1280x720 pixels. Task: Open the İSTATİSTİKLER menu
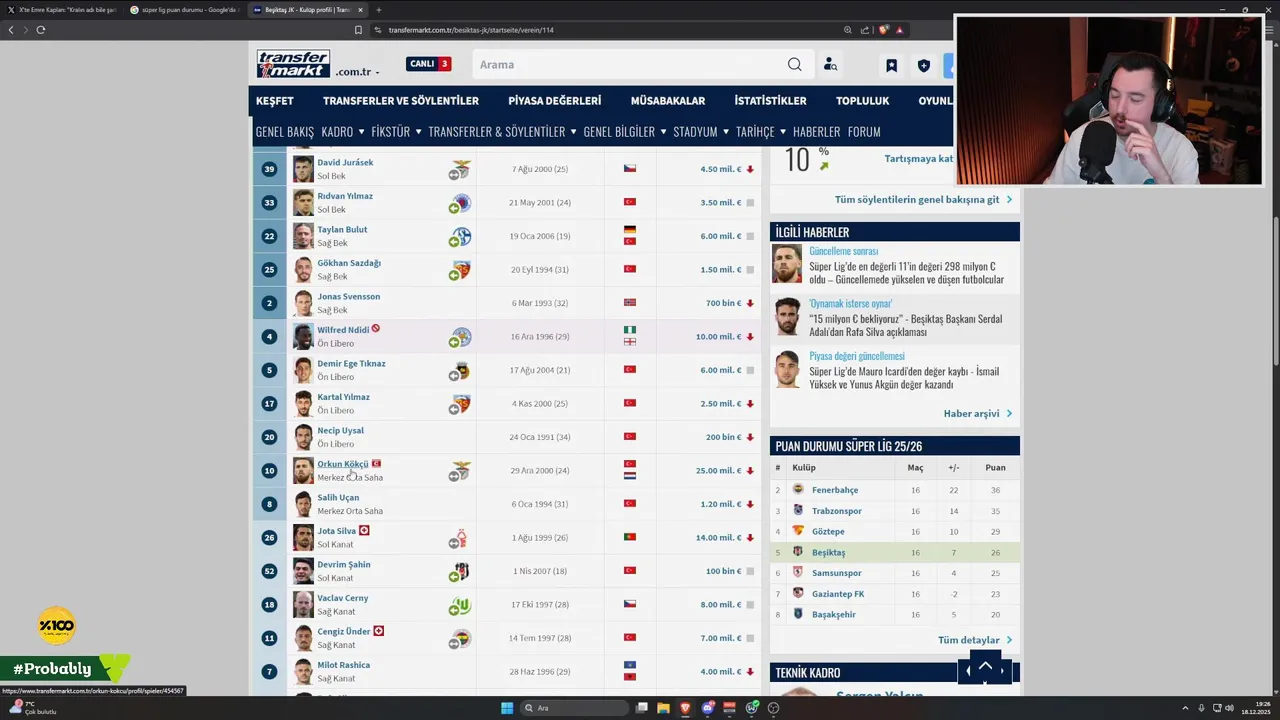[x=770, y=101]
